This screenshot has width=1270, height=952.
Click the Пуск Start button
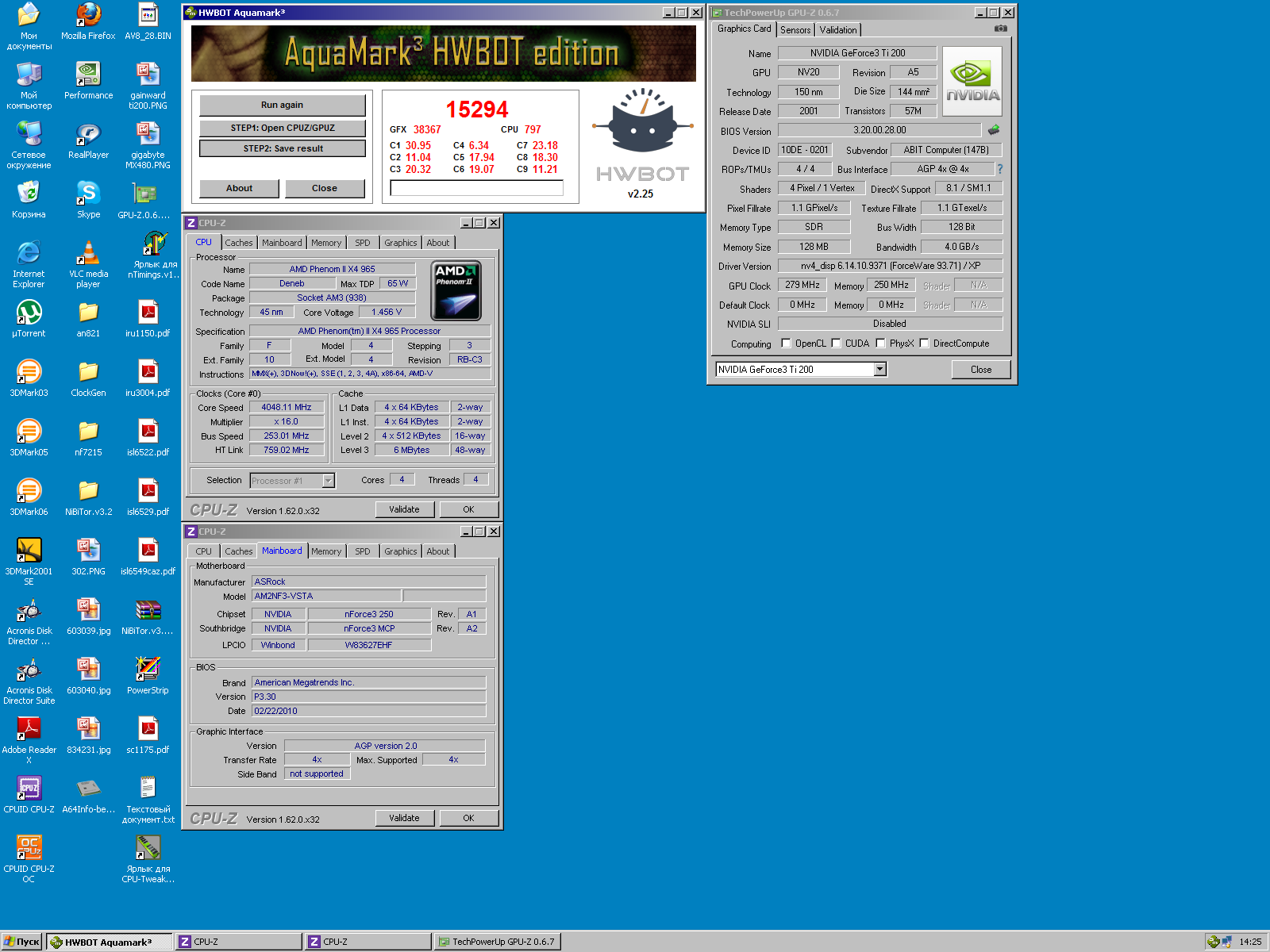(x=22, y=942)
